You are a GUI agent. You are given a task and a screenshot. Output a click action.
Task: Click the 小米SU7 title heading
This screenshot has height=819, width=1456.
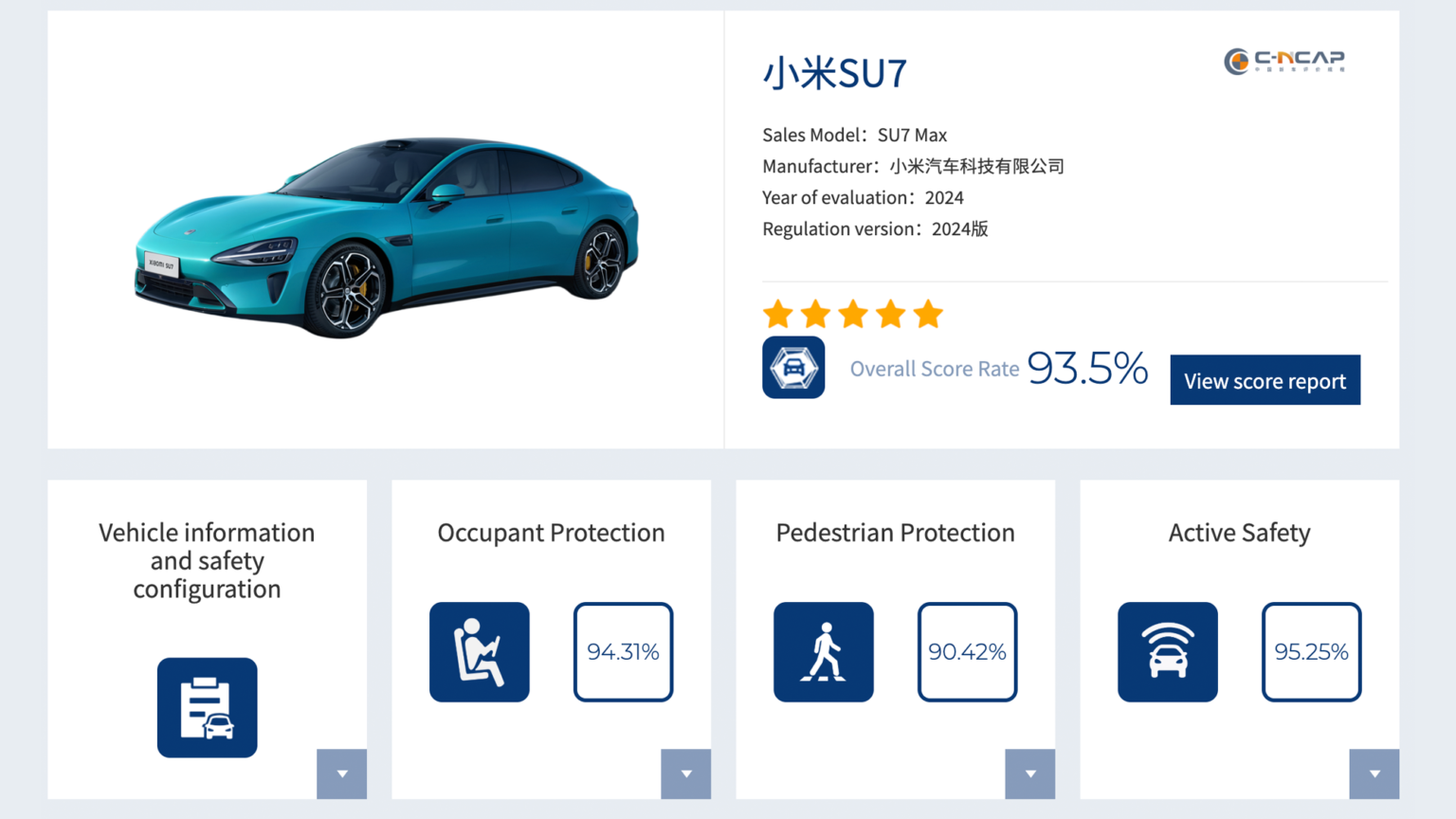[835, 74]
